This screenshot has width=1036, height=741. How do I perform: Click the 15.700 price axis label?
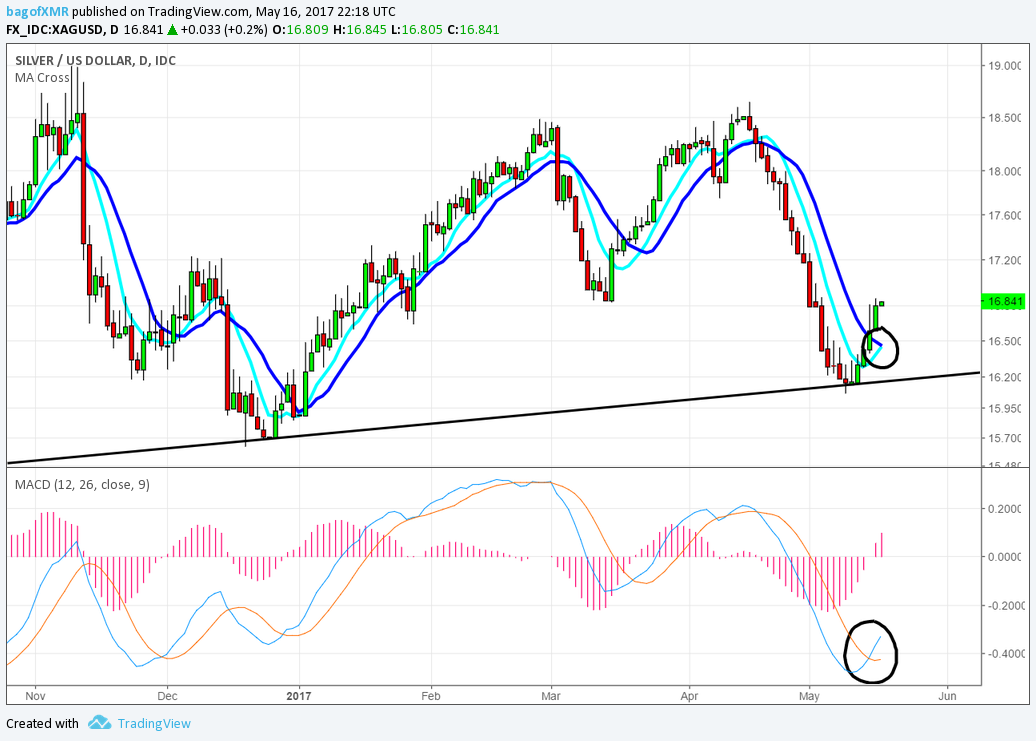(x=1005, y=438)
